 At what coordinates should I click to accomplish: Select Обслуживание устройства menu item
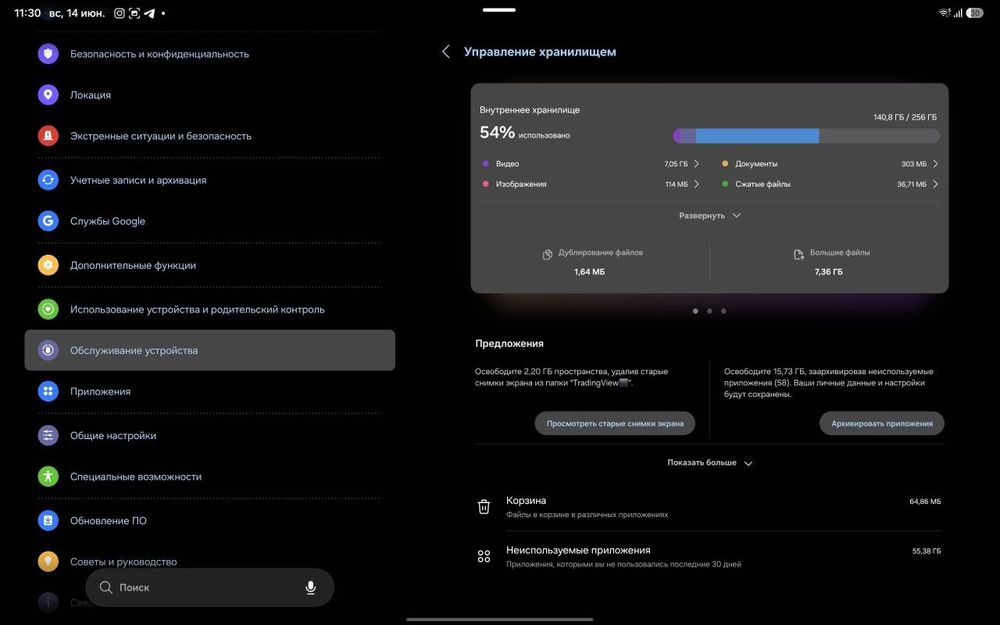(x=210, y=350)
